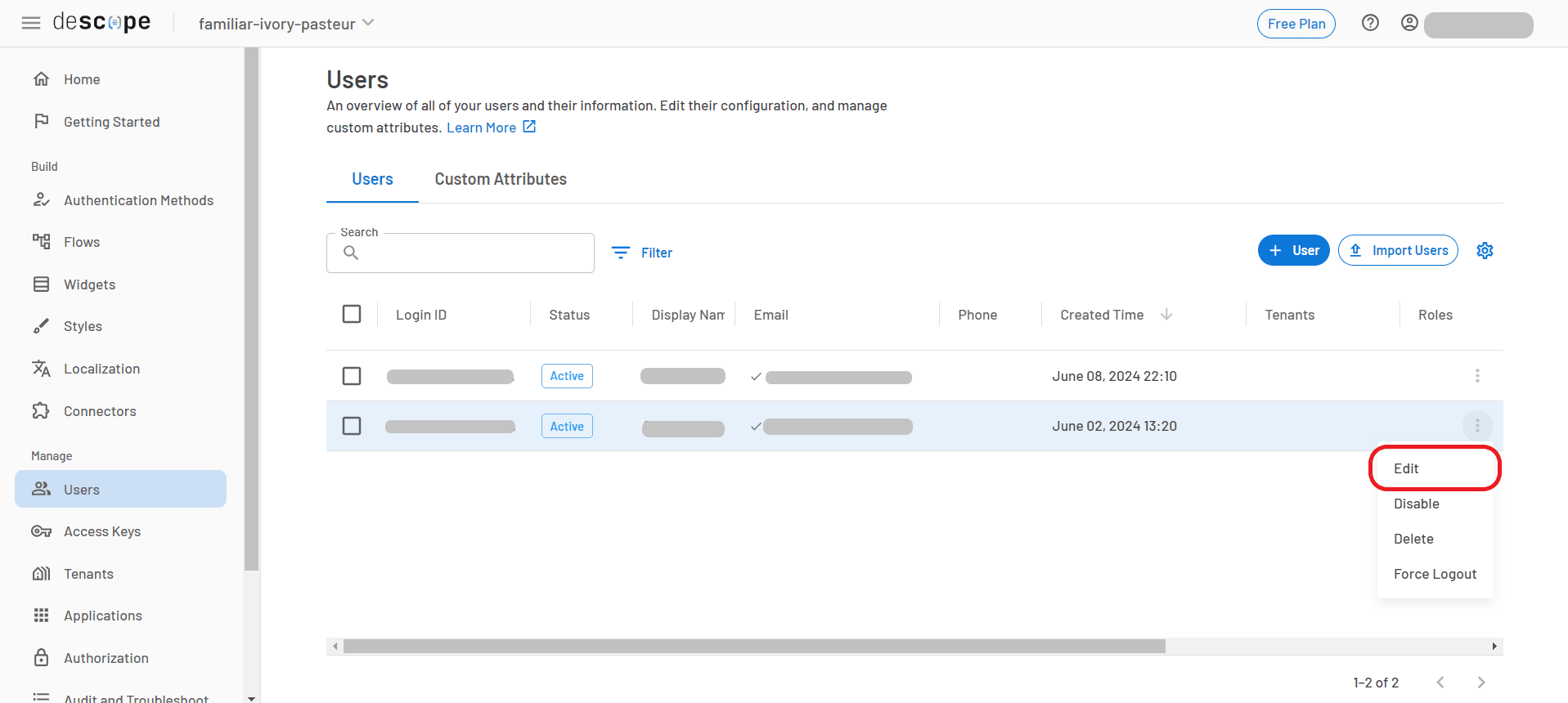Click the Access Keys key icon

[x=41, y=531]
